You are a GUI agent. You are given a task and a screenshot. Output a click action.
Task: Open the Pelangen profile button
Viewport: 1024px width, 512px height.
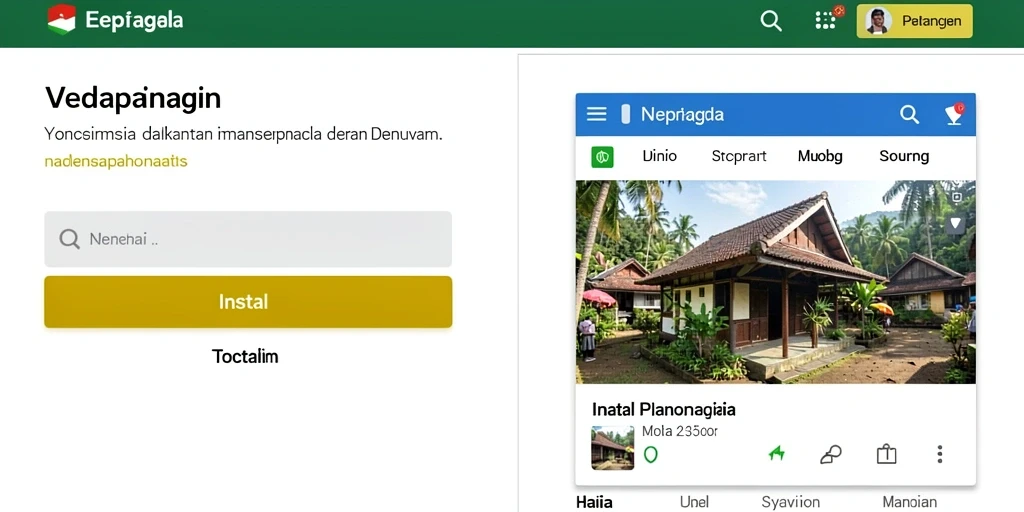tap(914, 21)
